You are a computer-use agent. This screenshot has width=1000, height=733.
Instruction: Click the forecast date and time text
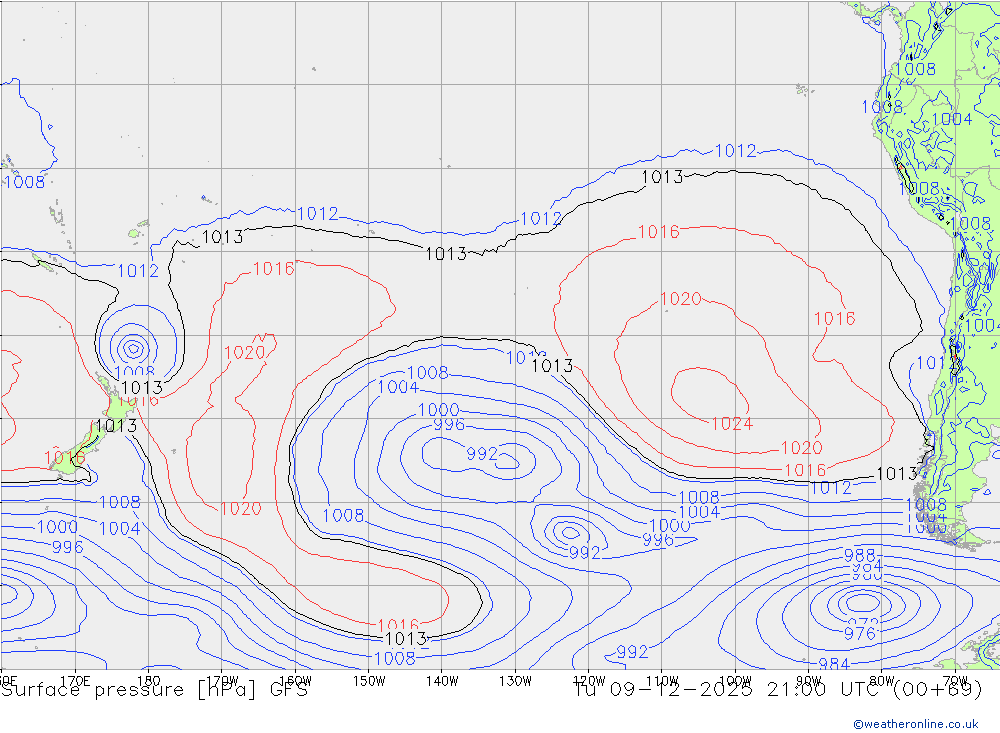pos(778,689)
